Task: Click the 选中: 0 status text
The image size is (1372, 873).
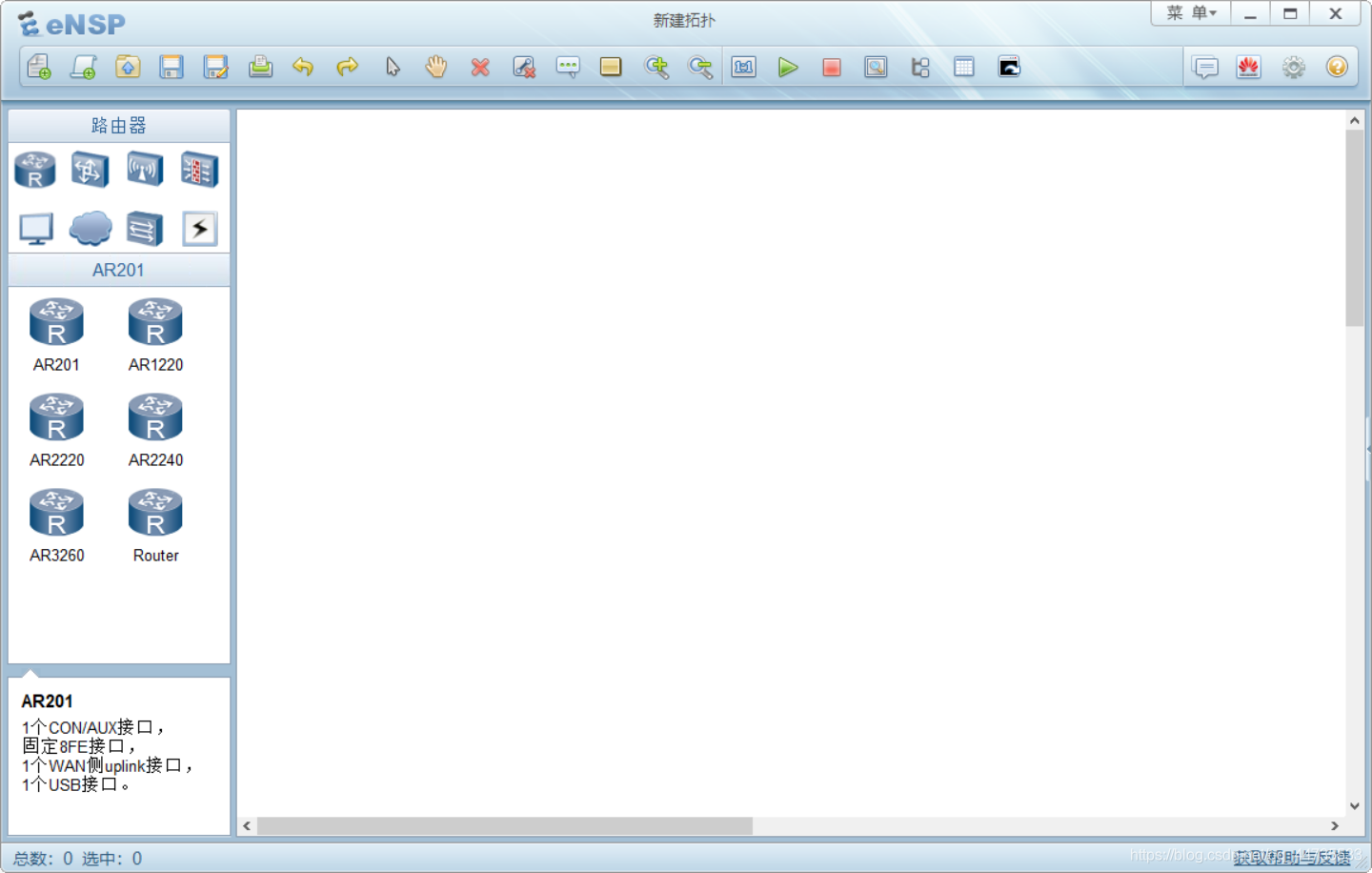Action: (x=111, y=859)
